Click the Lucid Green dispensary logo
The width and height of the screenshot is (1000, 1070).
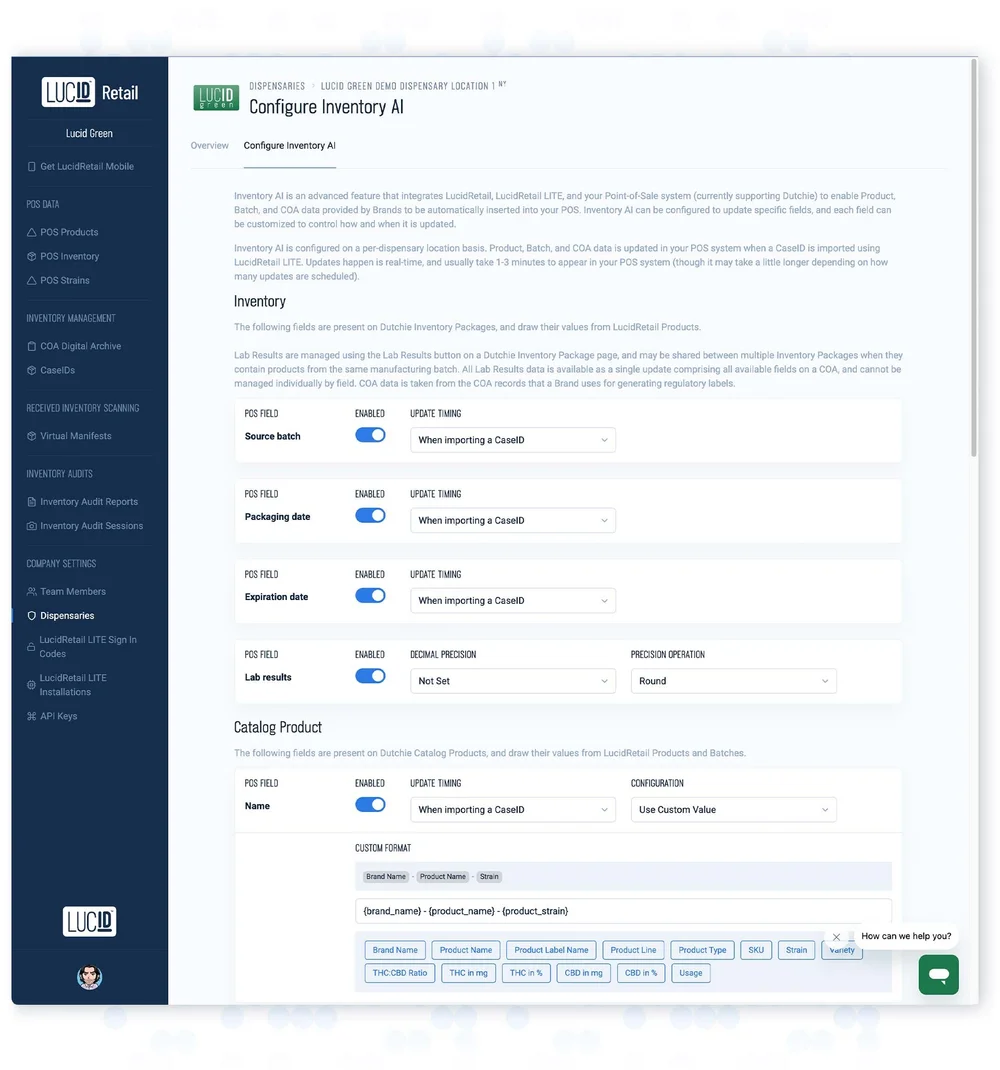coord(216,98)
